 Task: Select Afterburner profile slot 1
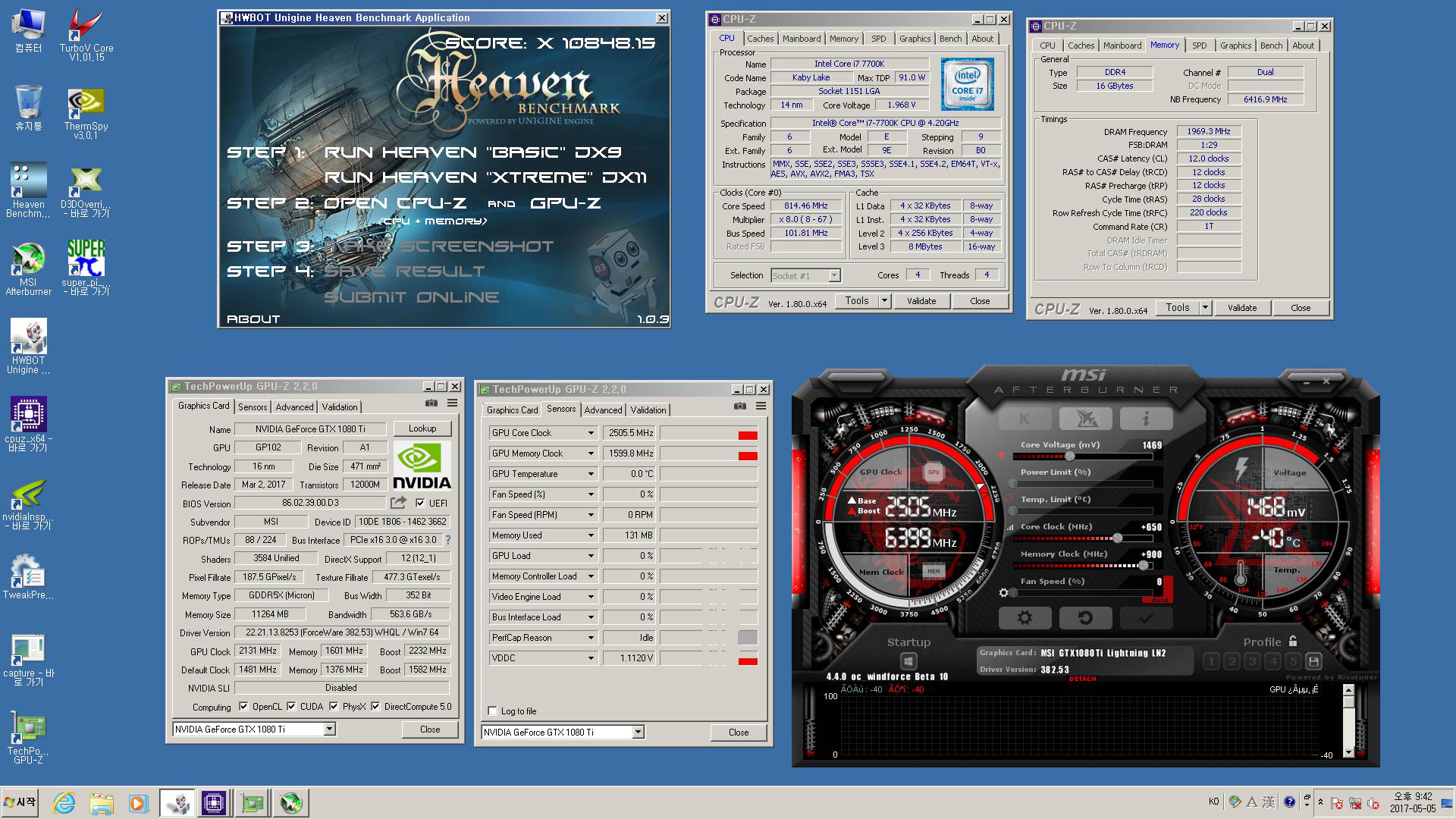[1211, 661]
